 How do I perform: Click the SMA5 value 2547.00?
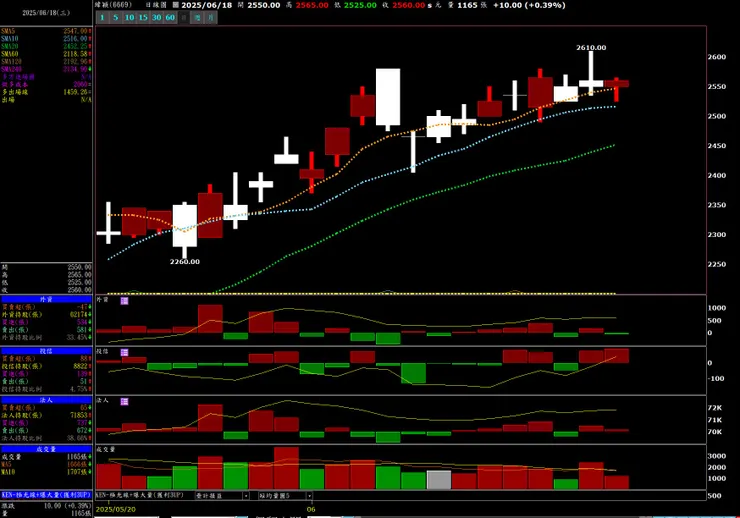(x=76, y=31)
